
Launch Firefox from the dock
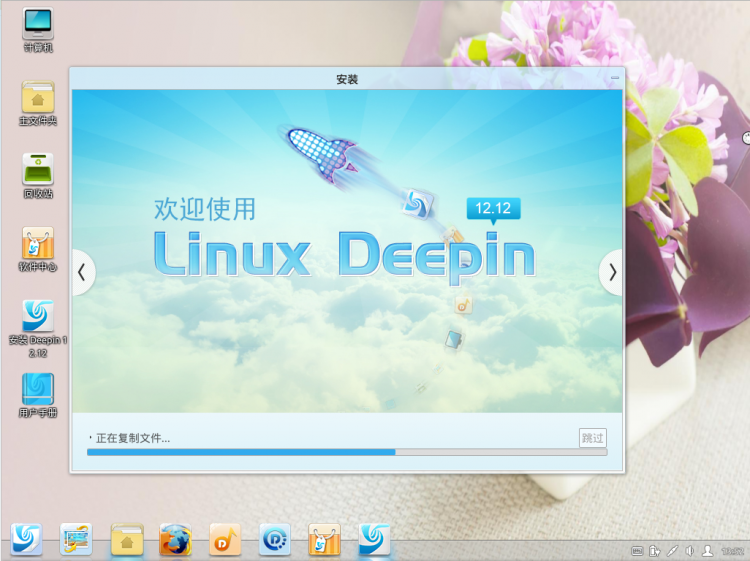tap(176, 539)
